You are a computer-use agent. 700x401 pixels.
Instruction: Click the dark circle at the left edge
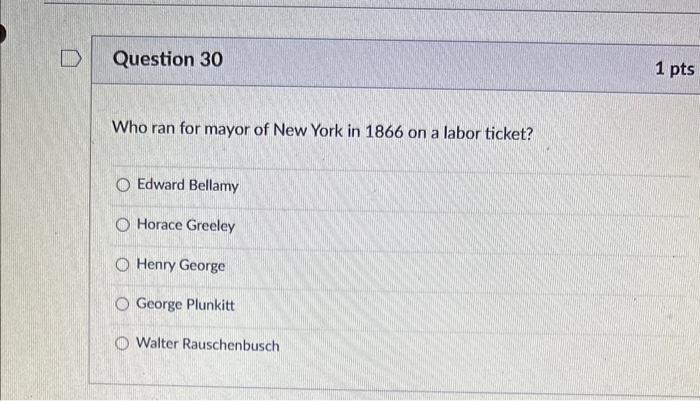pyautogui.click(x=2, y=33)
